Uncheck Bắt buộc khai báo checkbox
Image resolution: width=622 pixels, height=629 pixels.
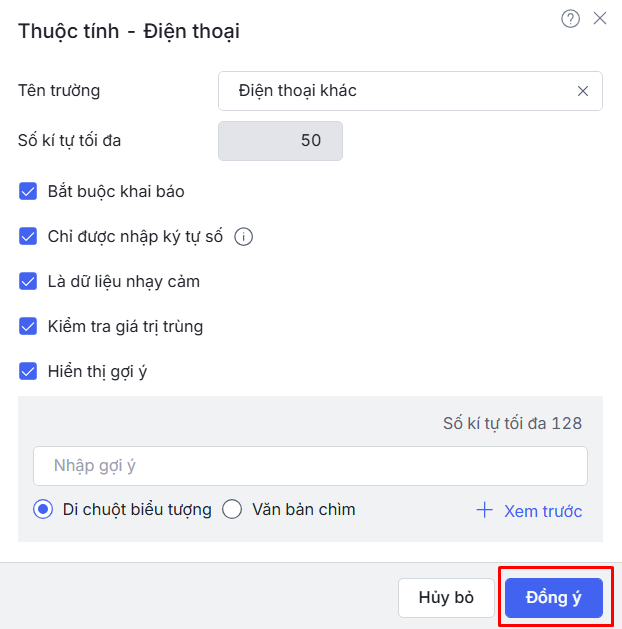point(28,191)
